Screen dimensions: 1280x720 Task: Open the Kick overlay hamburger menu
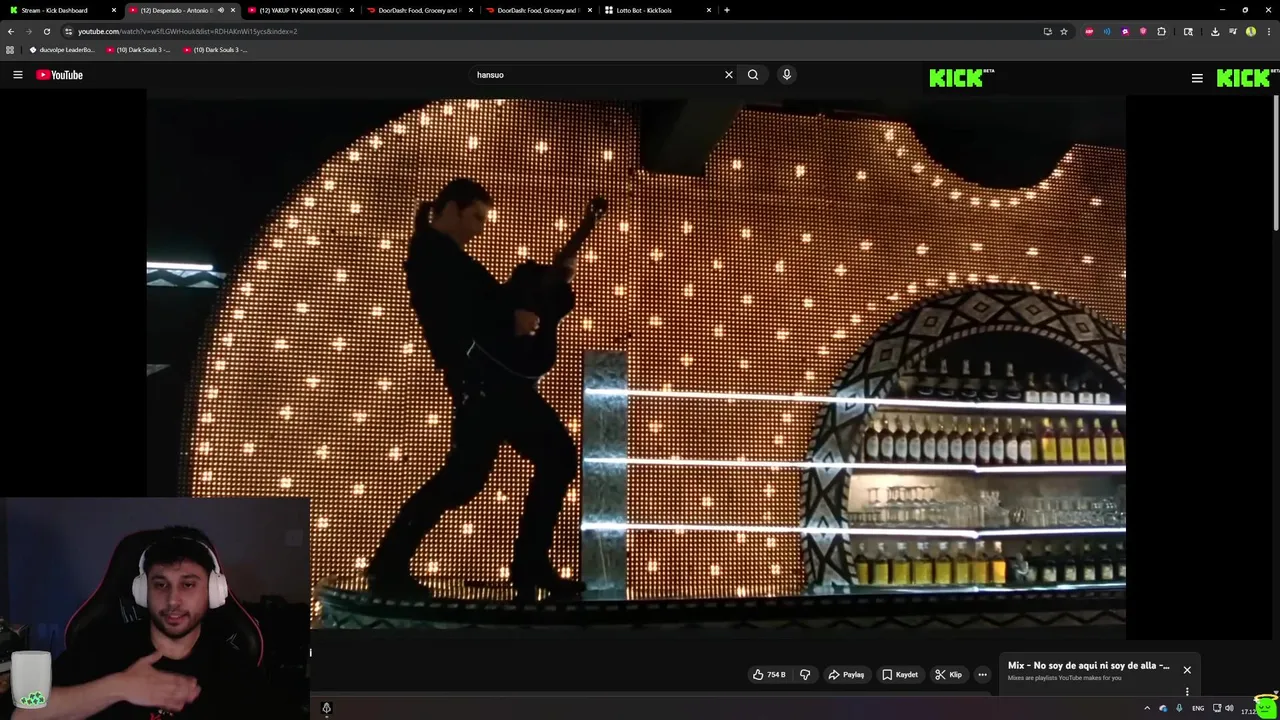(x=1197, y=78)
